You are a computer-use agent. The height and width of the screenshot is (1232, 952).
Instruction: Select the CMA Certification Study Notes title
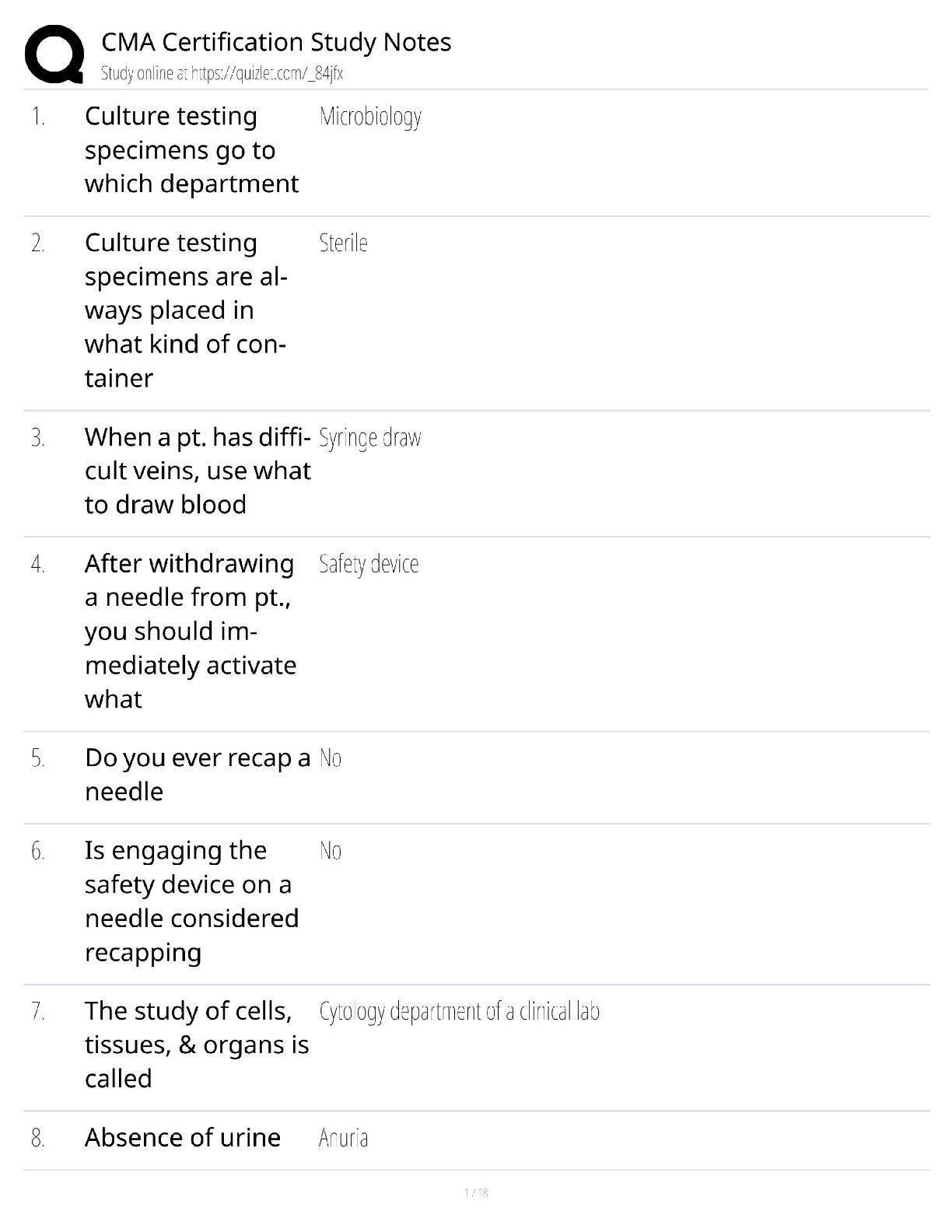(x=276, y=42)
